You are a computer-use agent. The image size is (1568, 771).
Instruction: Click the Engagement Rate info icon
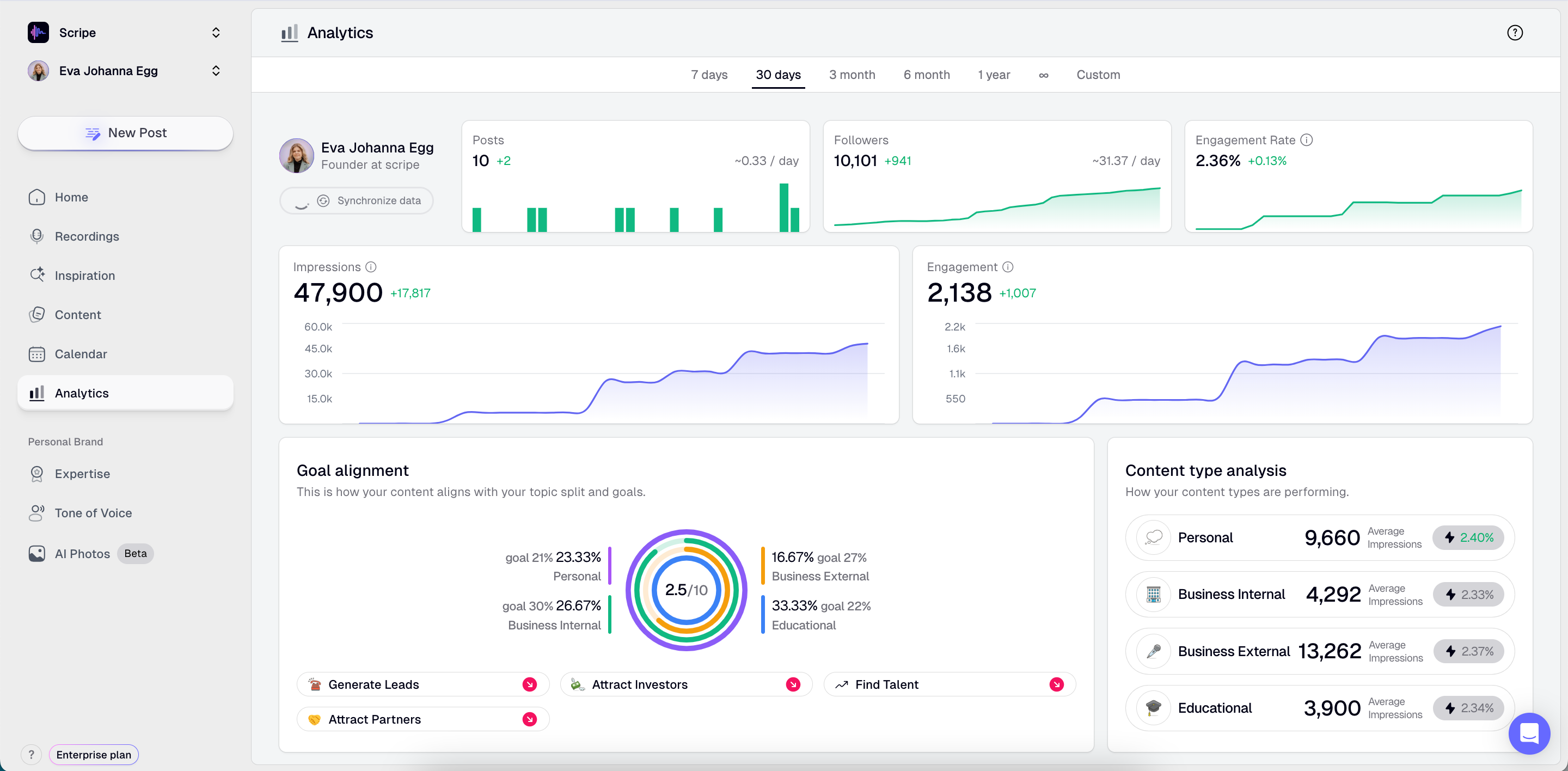point(1306,140)
